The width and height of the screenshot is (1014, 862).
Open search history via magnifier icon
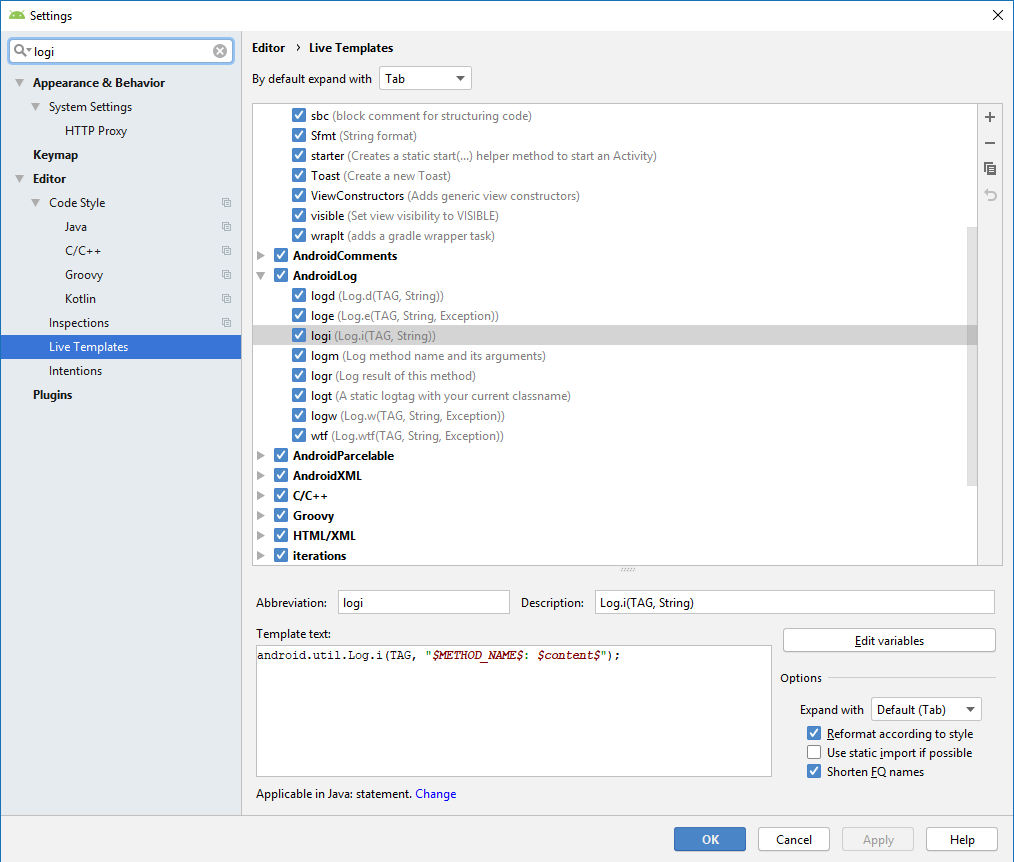[x=22, y=50]
